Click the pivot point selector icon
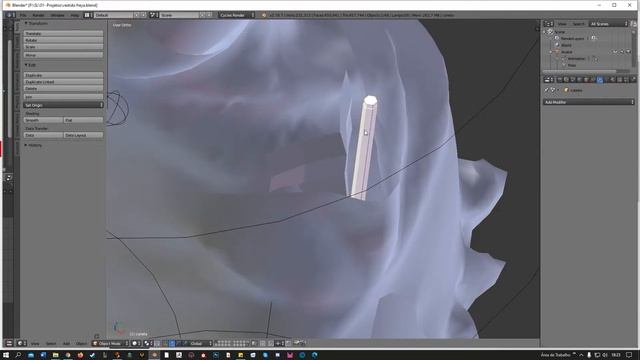 (147, 343)
